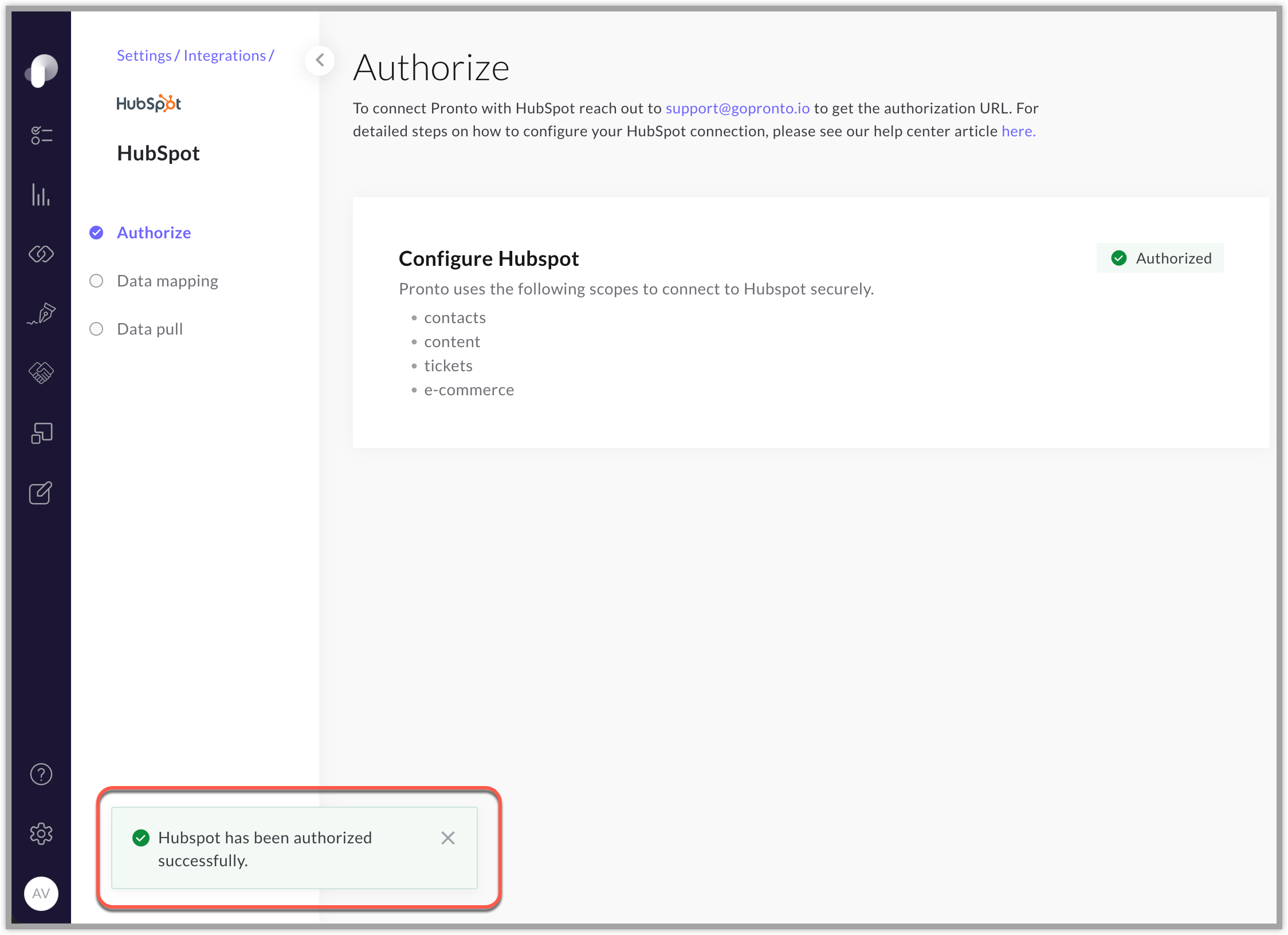Image resolution: width=1288 pixels, height=935 pixels.
Task: Open the handshake deals sidebar icon
Action: [41, 373]
